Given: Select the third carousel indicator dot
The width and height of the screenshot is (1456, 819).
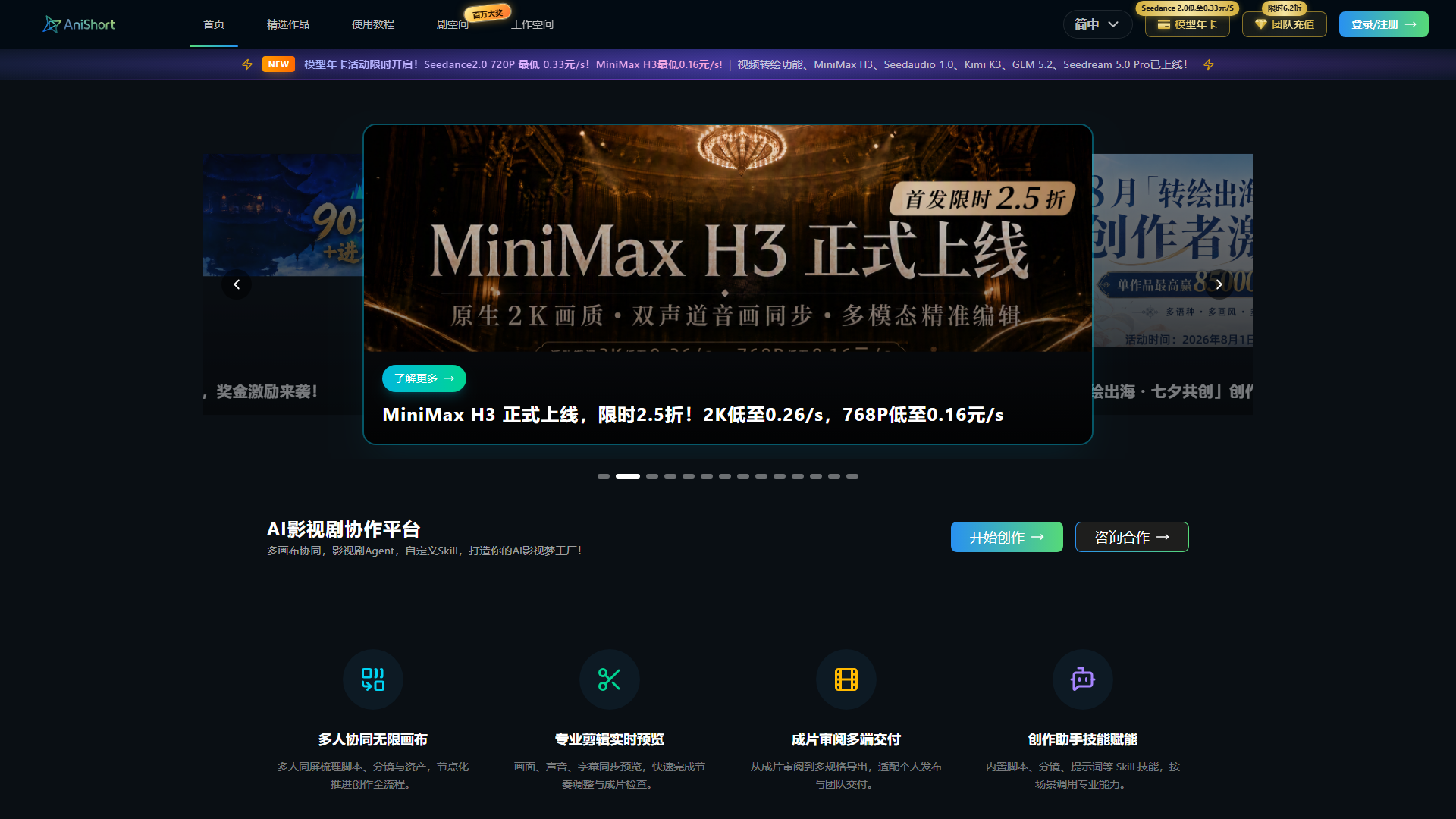Looking at the screenshot, I should tap(652, 476).
